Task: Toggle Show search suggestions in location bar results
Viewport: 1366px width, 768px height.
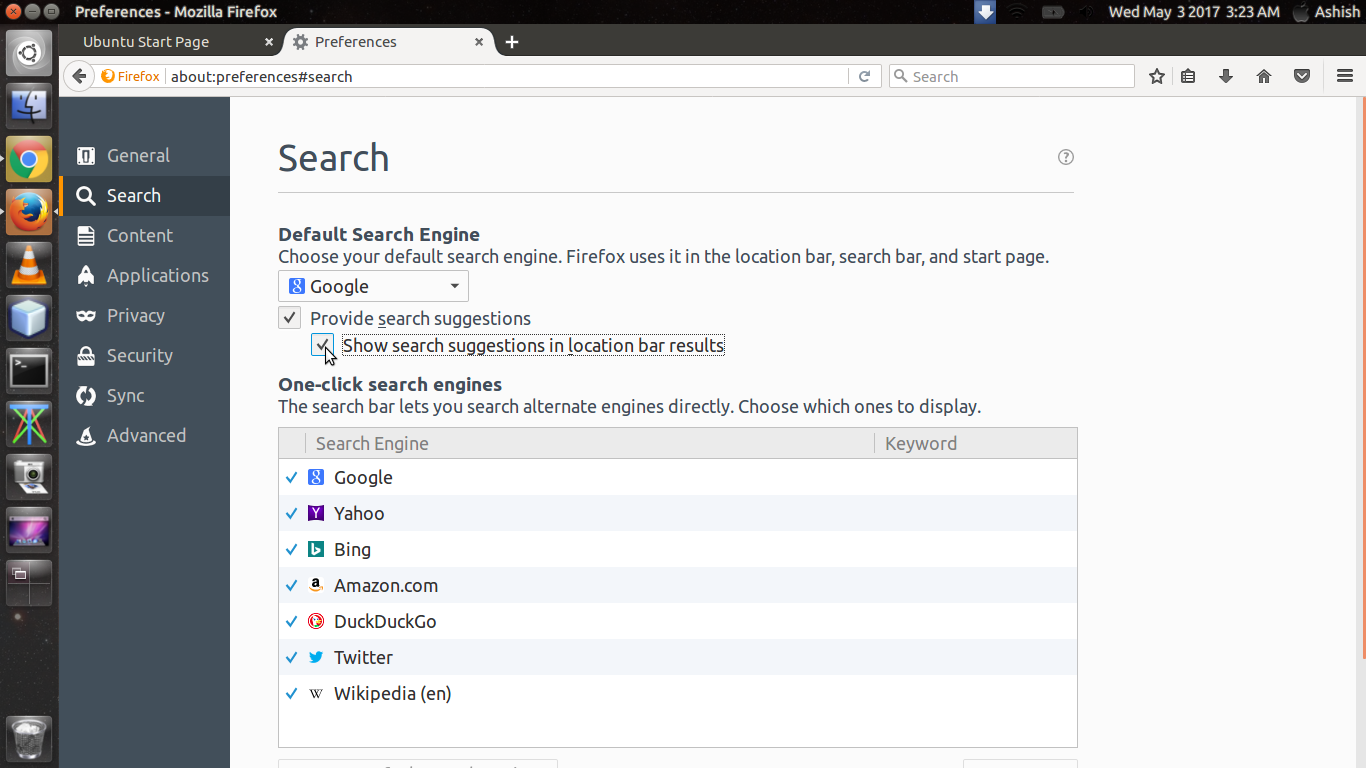Action: (x=322, y=345)
